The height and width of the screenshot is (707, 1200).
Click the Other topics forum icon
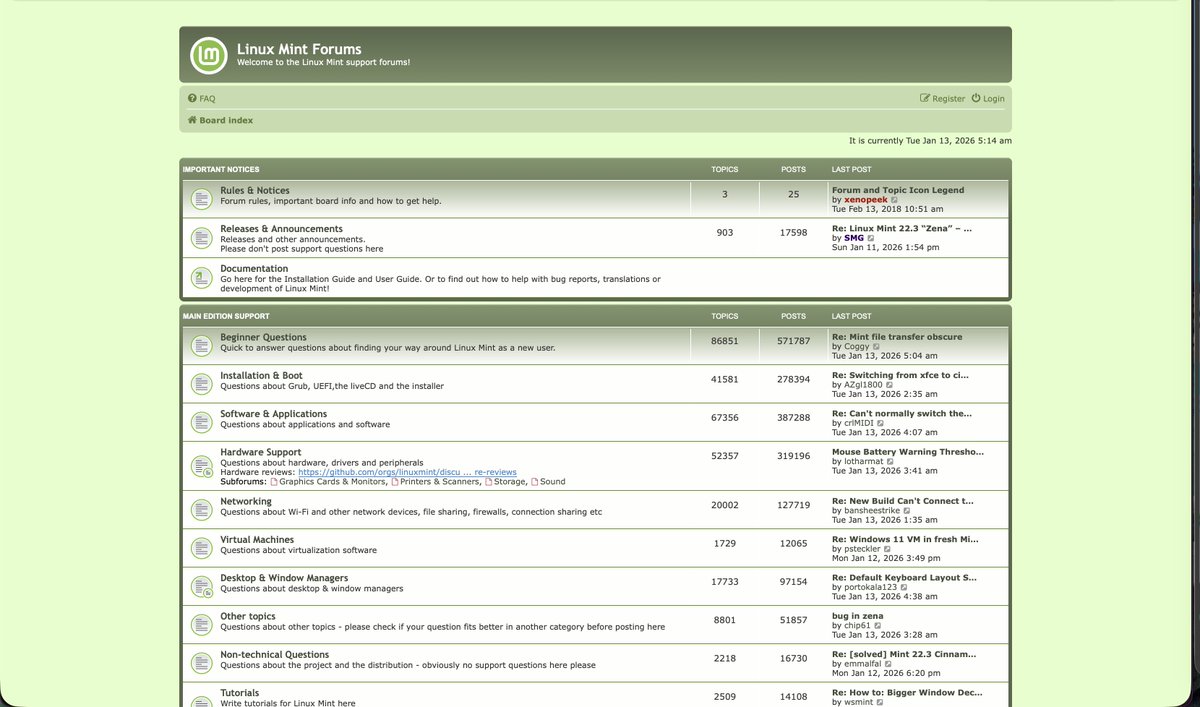coord(201,625)
